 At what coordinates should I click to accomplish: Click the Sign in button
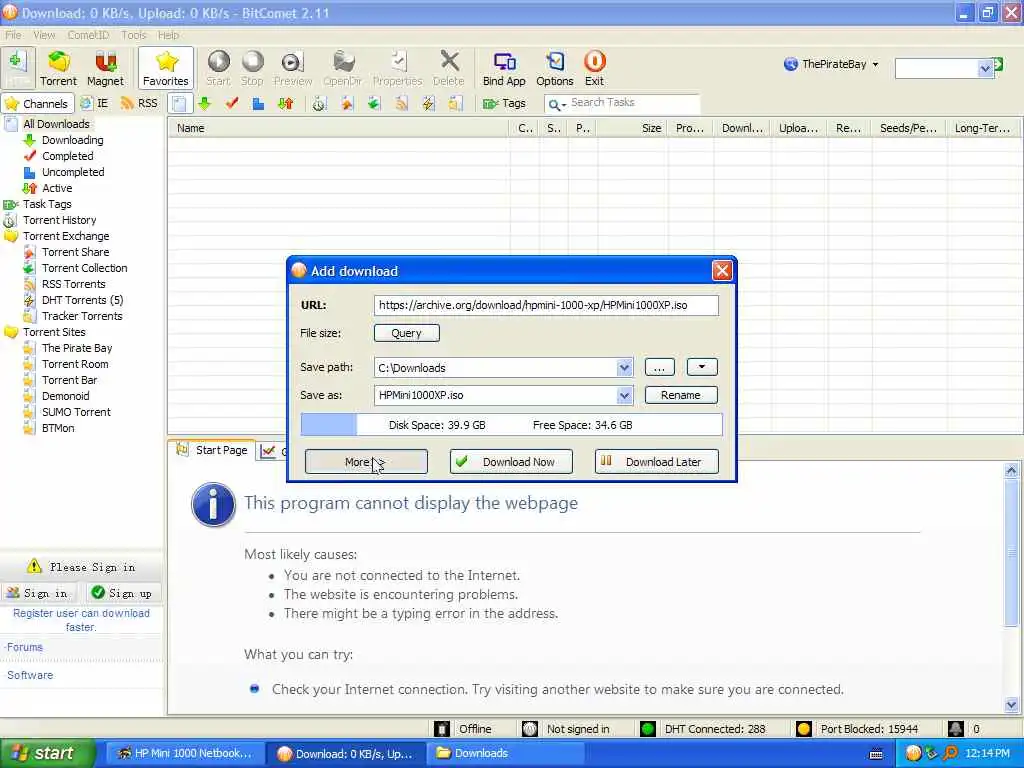pos(39,593)
